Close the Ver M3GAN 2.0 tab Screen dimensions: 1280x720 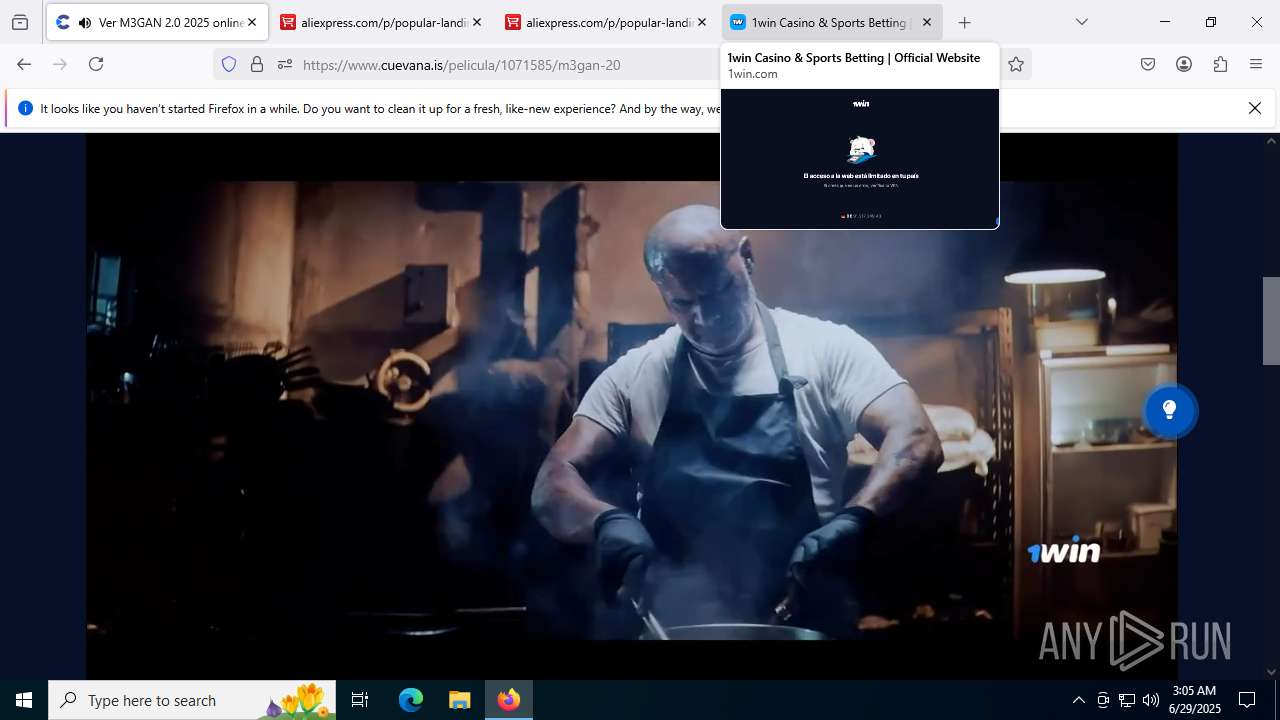[252, 22]
